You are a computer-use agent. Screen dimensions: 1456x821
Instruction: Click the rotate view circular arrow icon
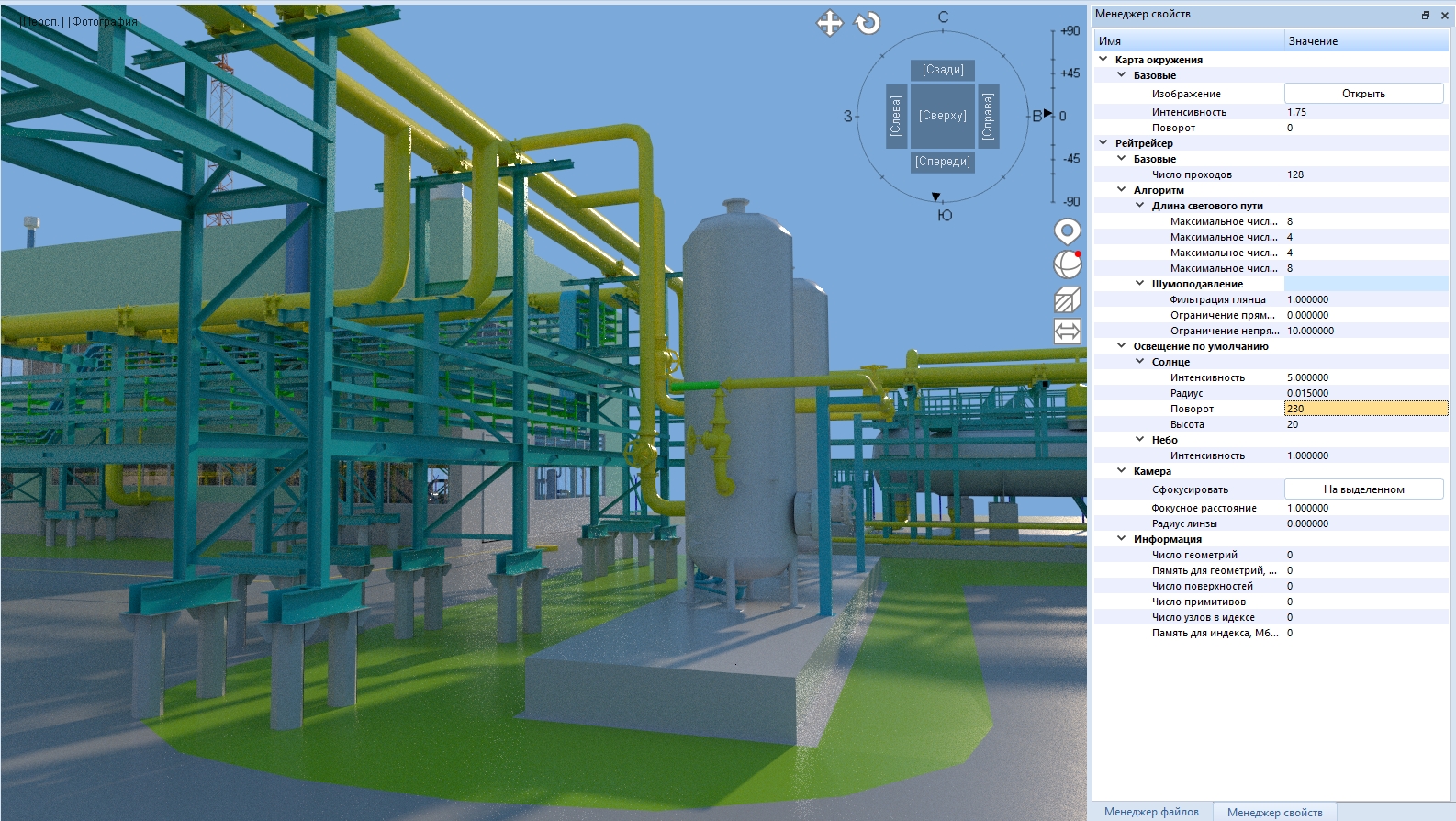(x=868, y=23)
